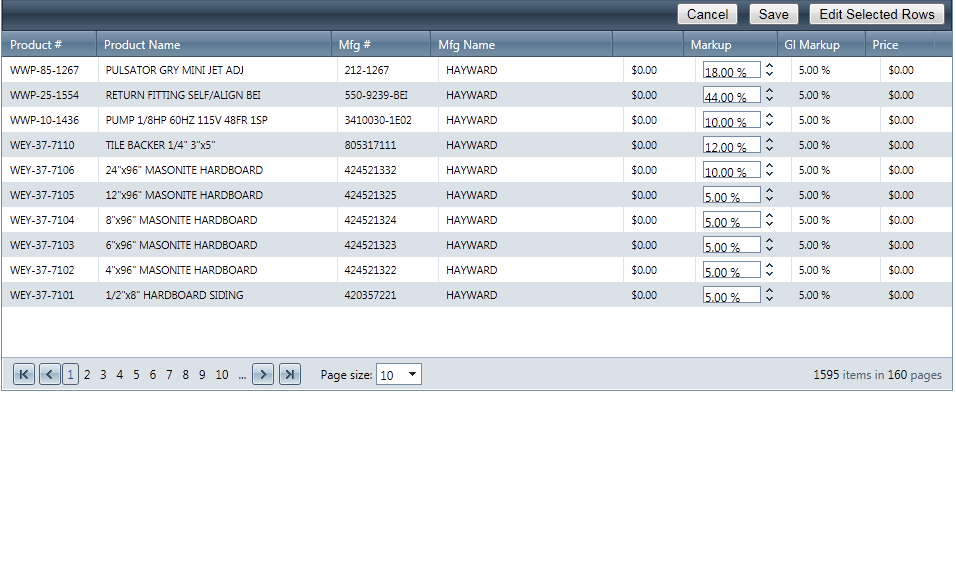Edit the 44.00 % markup field
The height and width of the screenshot is (568, 956).
pyautogui.click(x=732, y=94)
